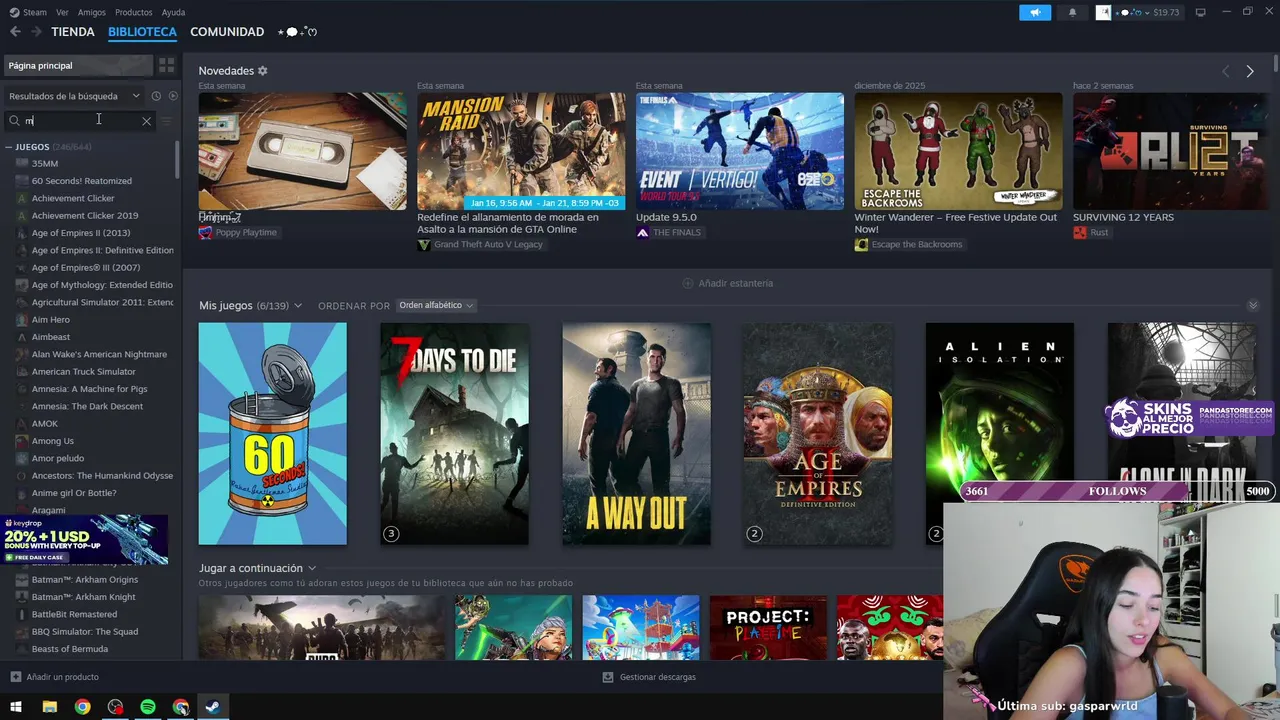Open the OBS recording app in the taskbar

point(115,707)
